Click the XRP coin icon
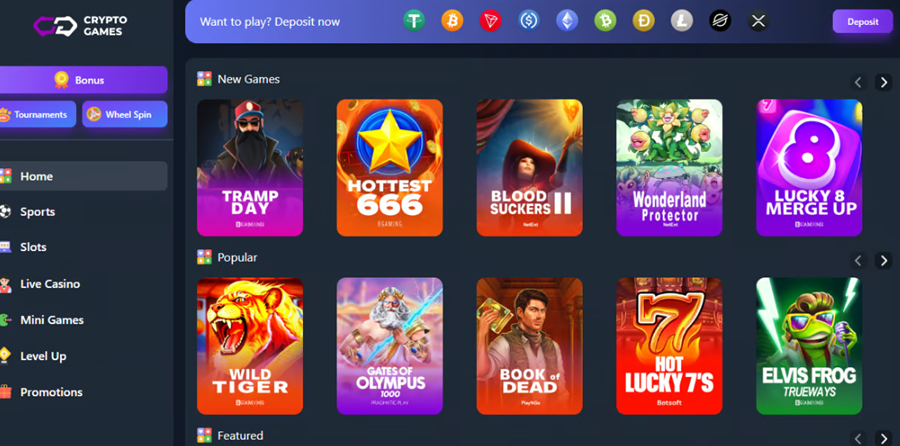 [x=758, y=21]
